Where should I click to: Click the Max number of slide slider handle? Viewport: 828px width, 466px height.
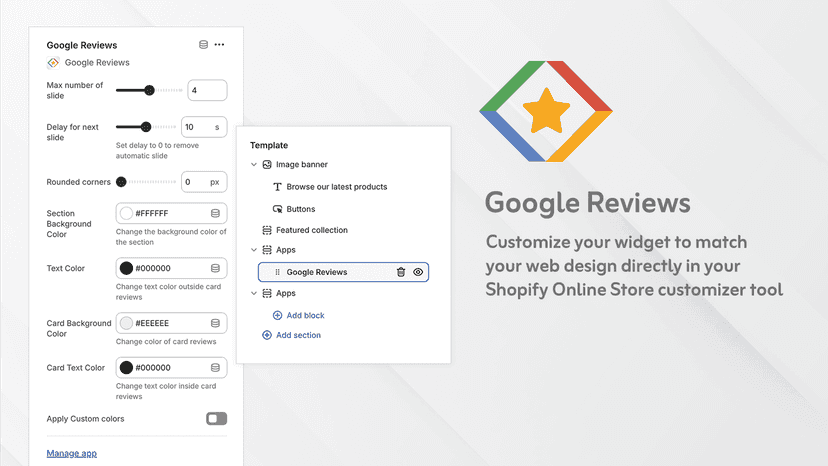point(149,90)
